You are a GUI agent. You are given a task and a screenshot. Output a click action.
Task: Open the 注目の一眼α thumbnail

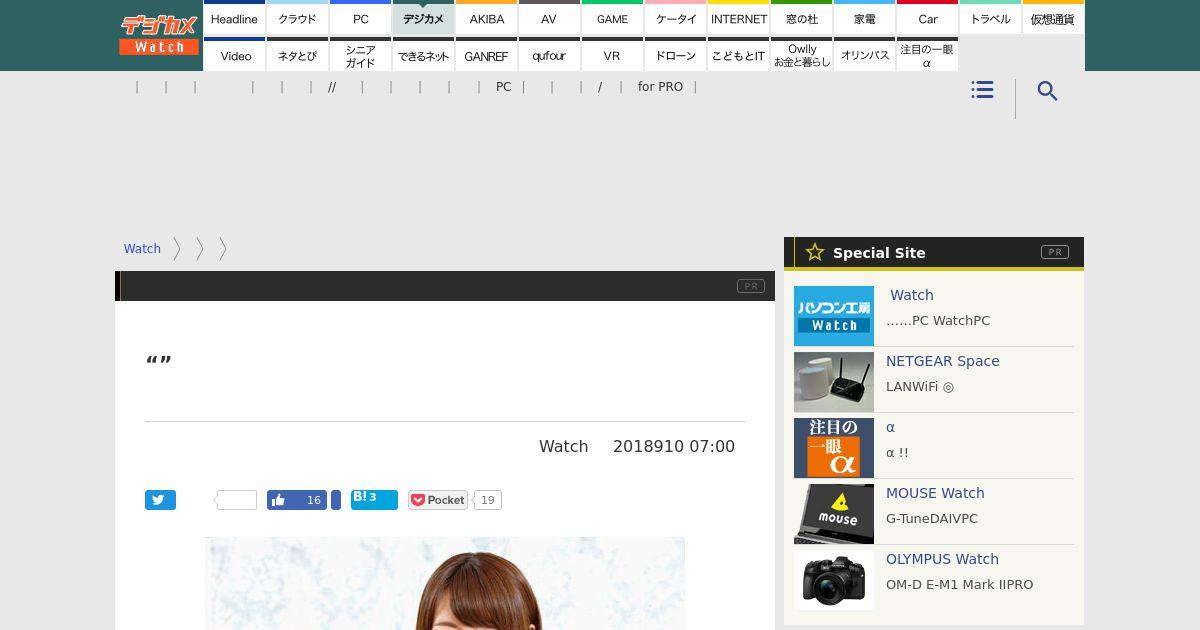[x=834, y=448]
